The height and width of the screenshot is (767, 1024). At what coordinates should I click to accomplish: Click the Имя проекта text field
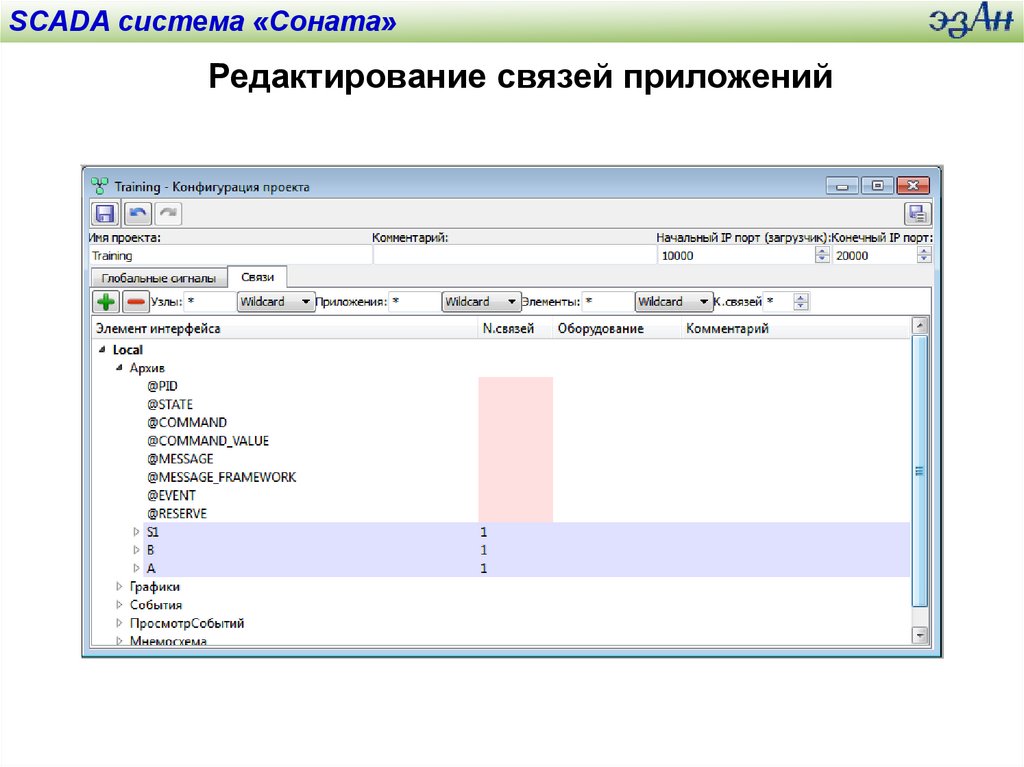pyautogui.click(x=228, y=256)
